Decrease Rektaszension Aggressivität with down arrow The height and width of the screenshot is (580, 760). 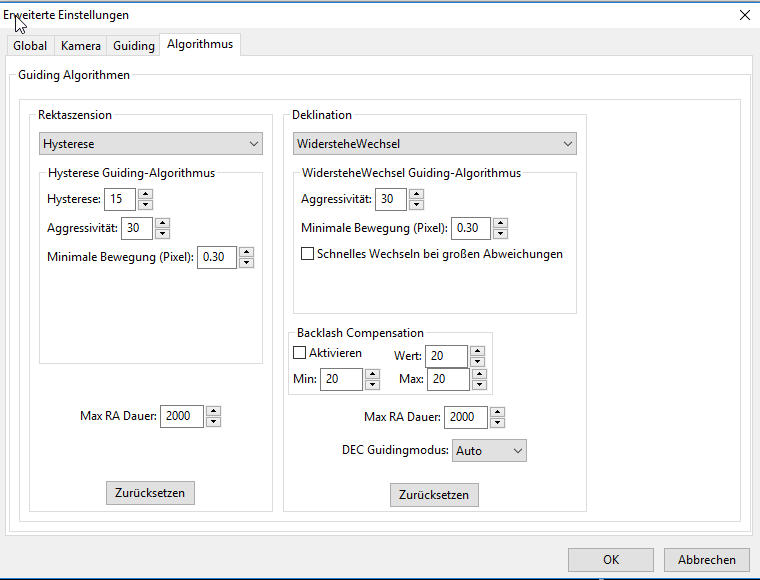[x=162, y=234]
